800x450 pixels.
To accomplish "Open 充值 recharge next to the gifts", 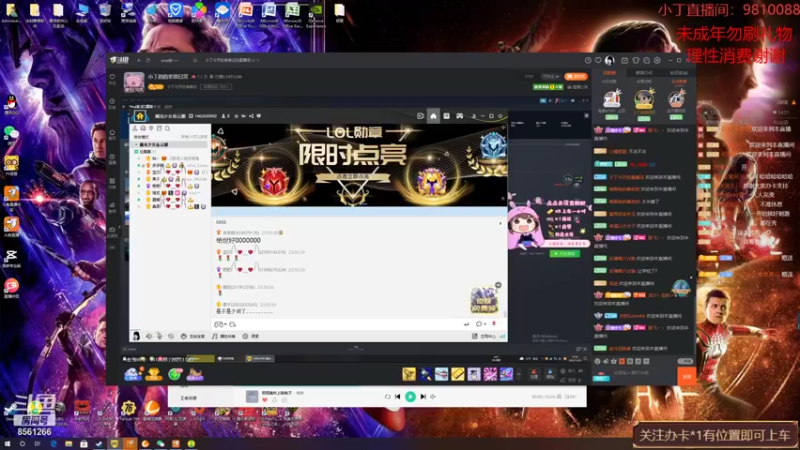I will [534, 374].
